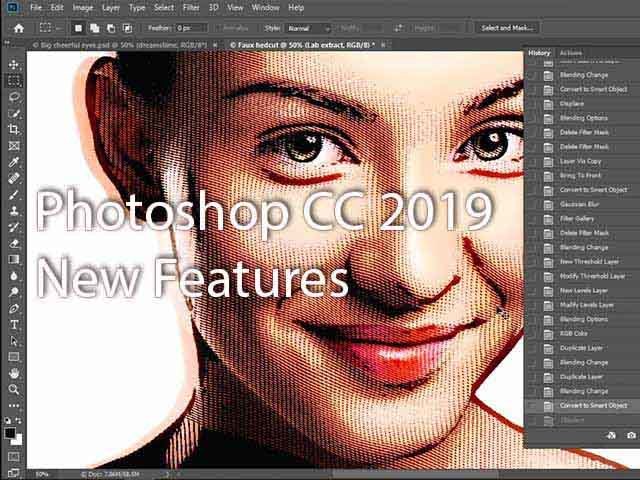Select the Move tool

pos(14,64)
